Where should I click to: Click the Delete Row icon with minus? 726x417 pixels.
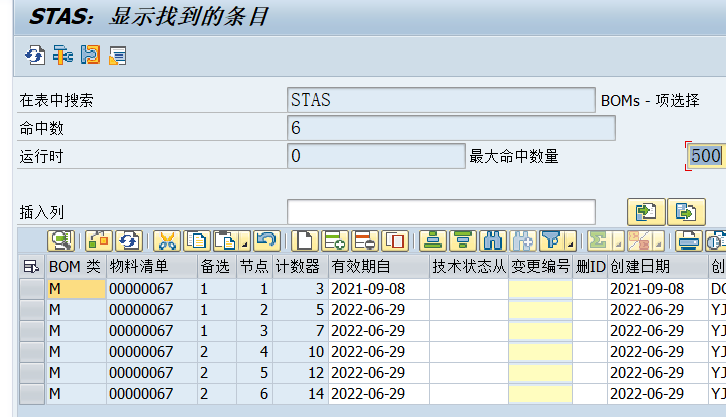[365, 241]
